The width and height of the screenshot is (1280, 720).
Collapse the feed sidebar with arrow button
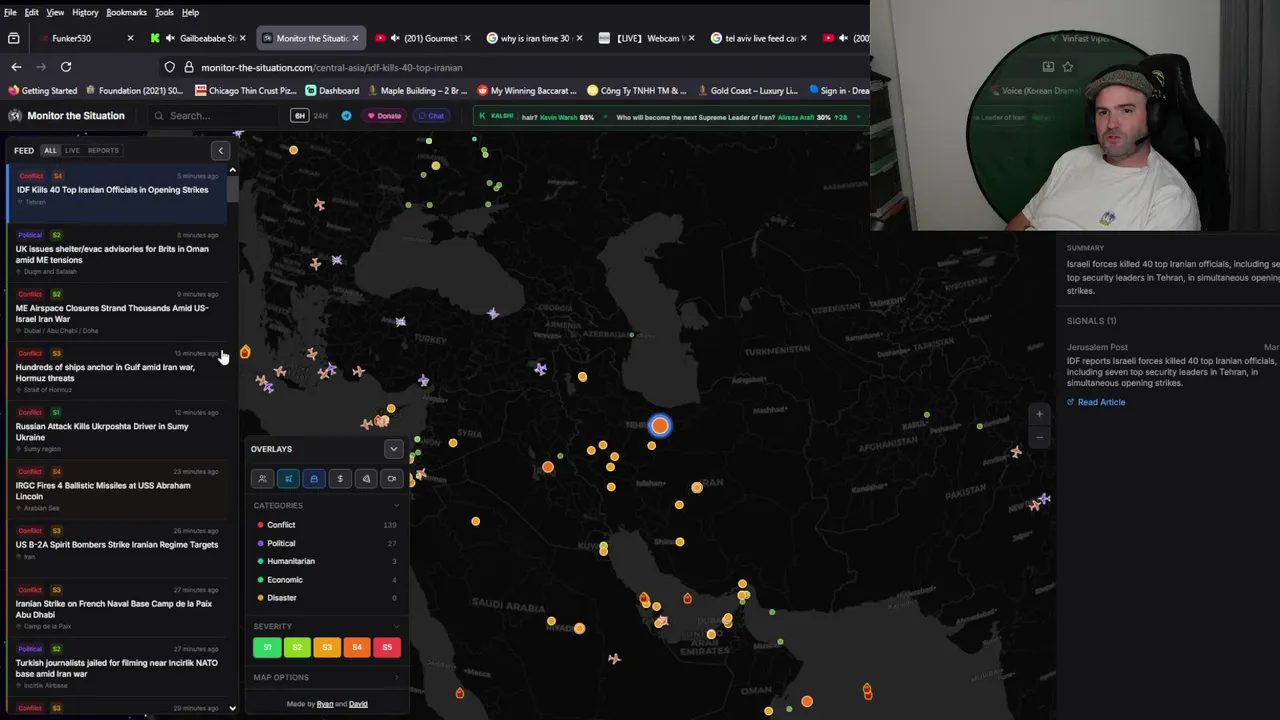tap(221, 151)
